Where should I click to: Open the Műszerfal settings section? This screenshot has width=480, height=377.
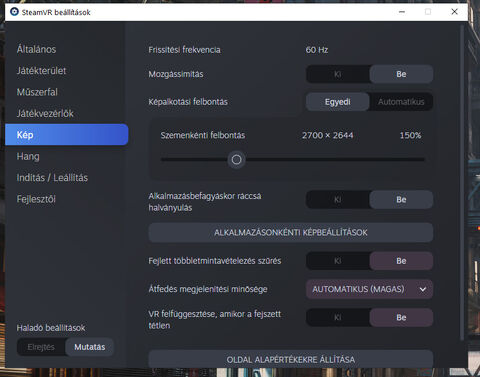pyautogui.click(x=37, y=92)
